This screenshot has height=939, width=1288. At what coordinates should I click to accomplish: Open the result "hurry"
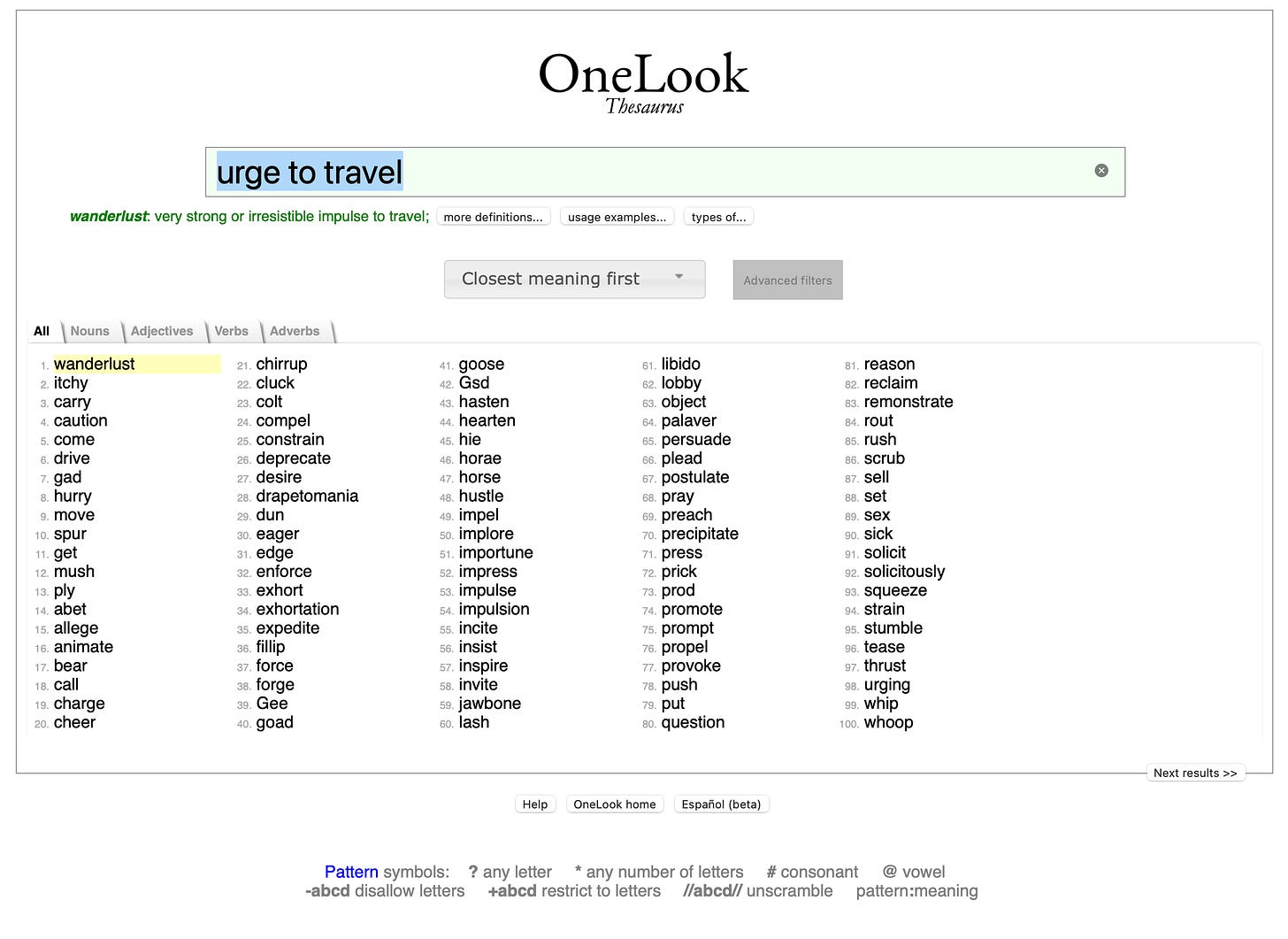(73, 496)
